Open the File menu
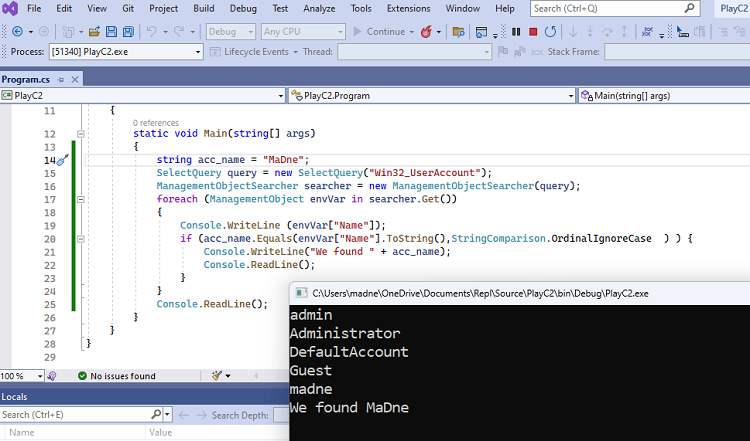The image size is (750, 441). 34,9
